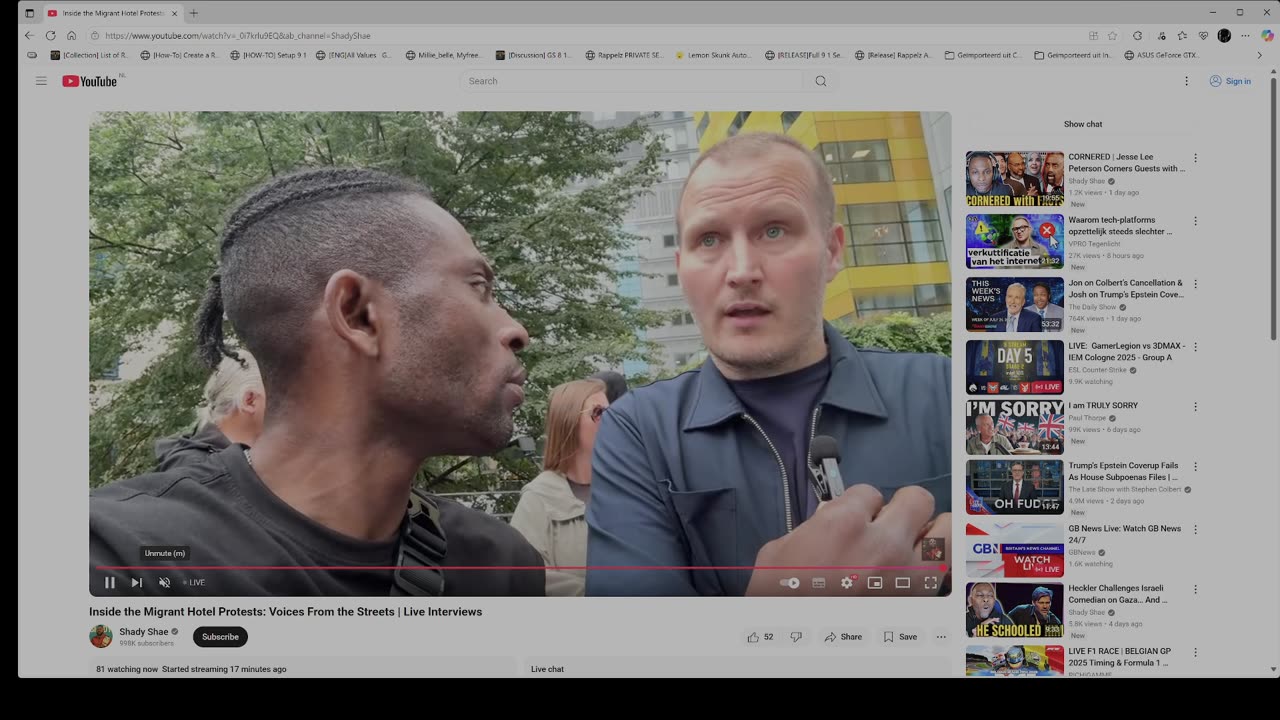Screen dimensions: 1280x720
Task: Pause the live video
Action: (110, 583)
